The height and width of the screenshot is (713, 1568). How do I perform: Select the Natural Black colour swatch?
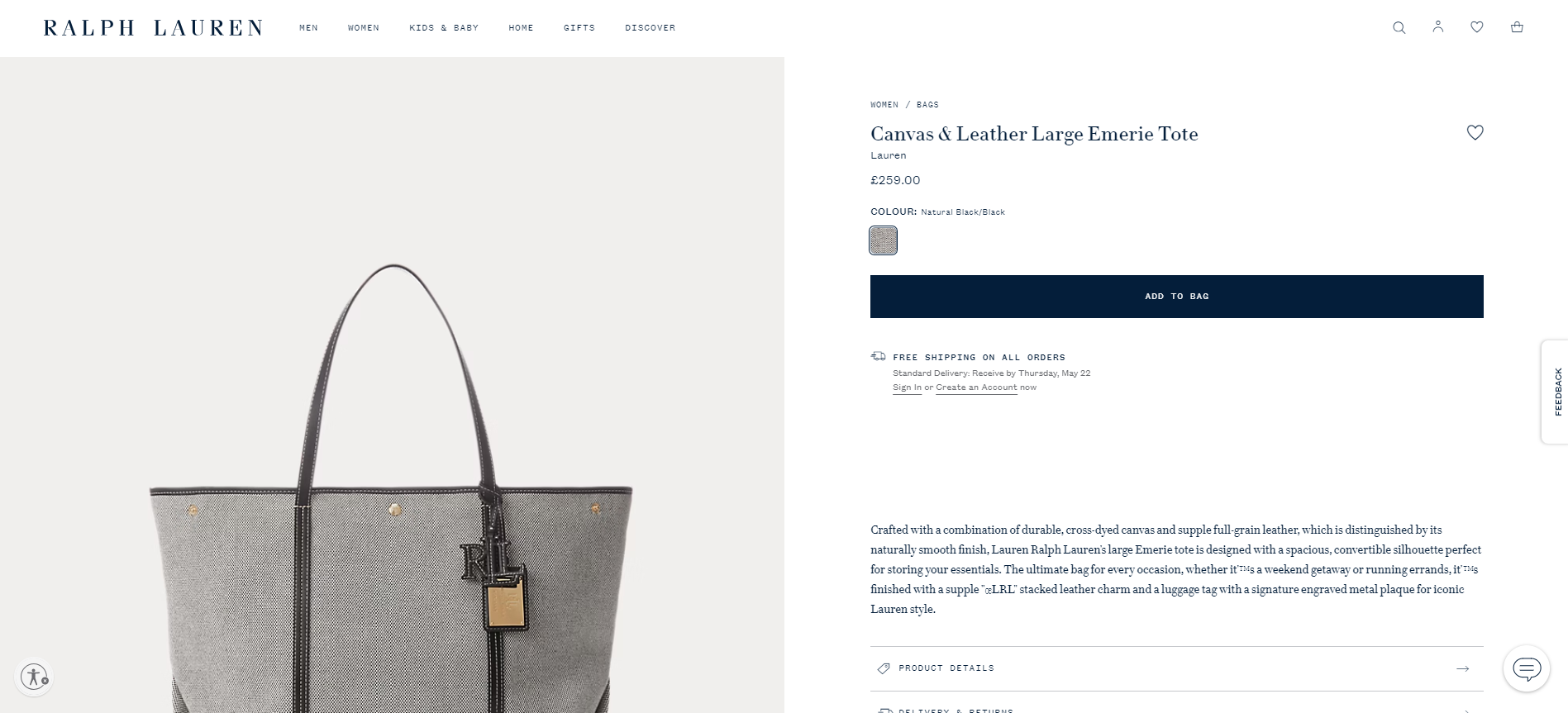[x=883, y=240]
